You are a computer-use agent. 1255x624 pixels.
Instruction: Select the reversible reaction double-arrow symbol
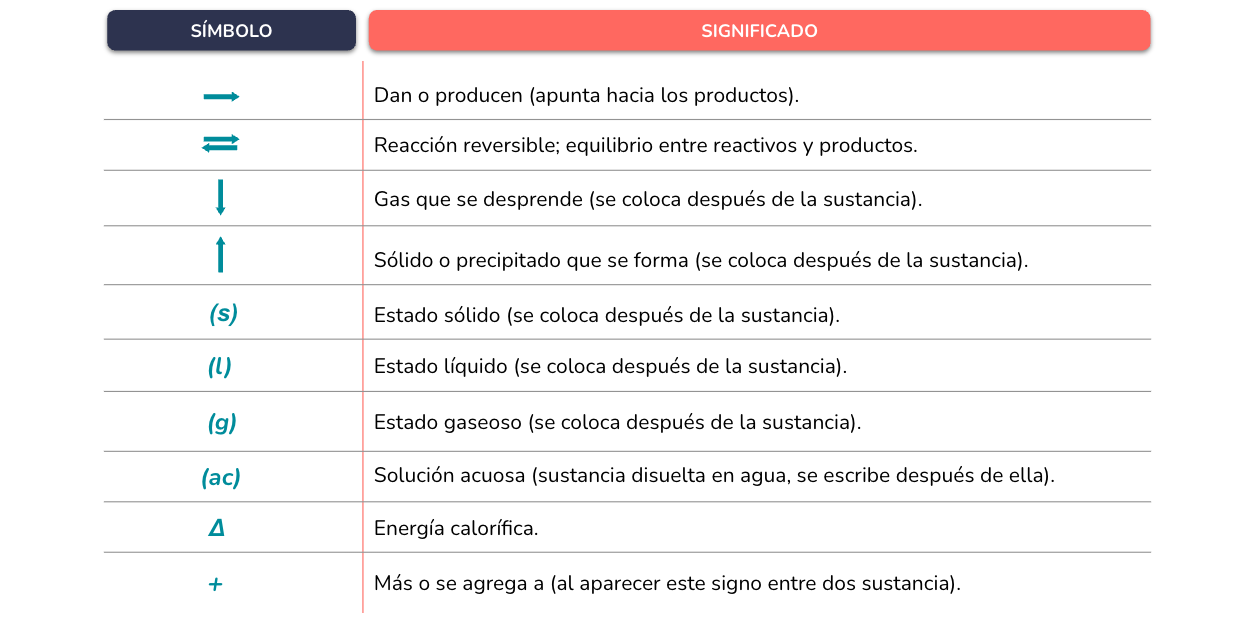[220, 144]
